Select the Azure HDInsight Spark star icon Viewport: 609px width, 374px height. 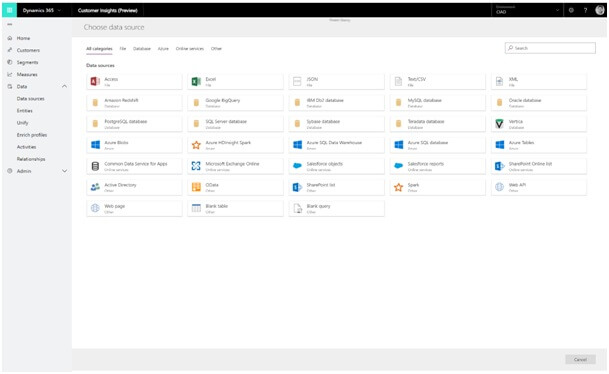(x=196, y=145)
